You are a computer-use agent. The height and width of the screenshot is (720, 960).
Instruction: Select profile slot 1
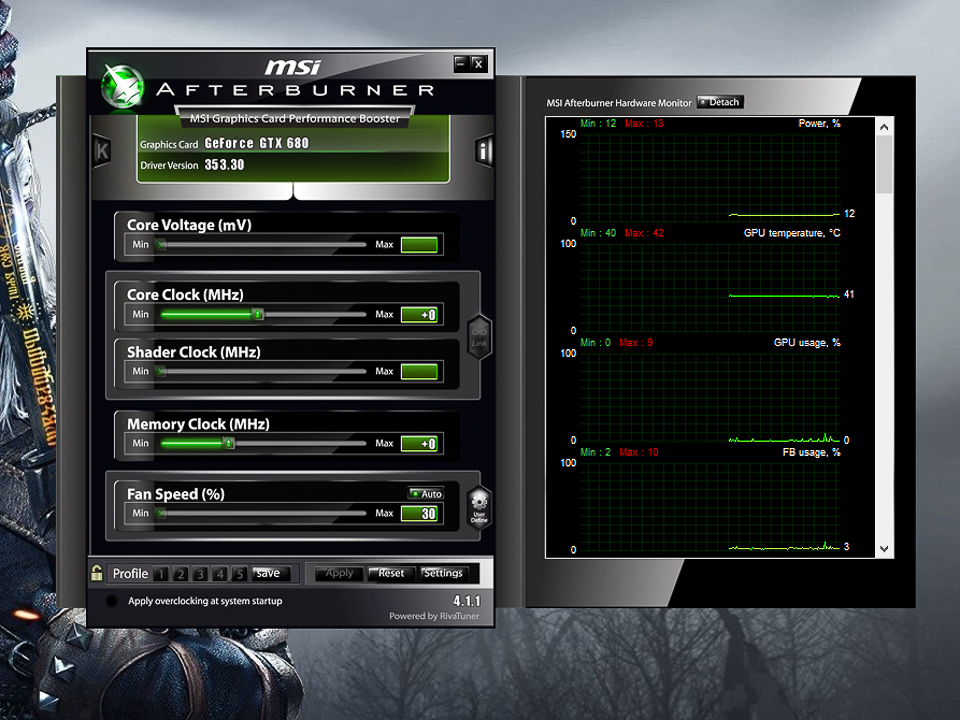click(161, 574)
